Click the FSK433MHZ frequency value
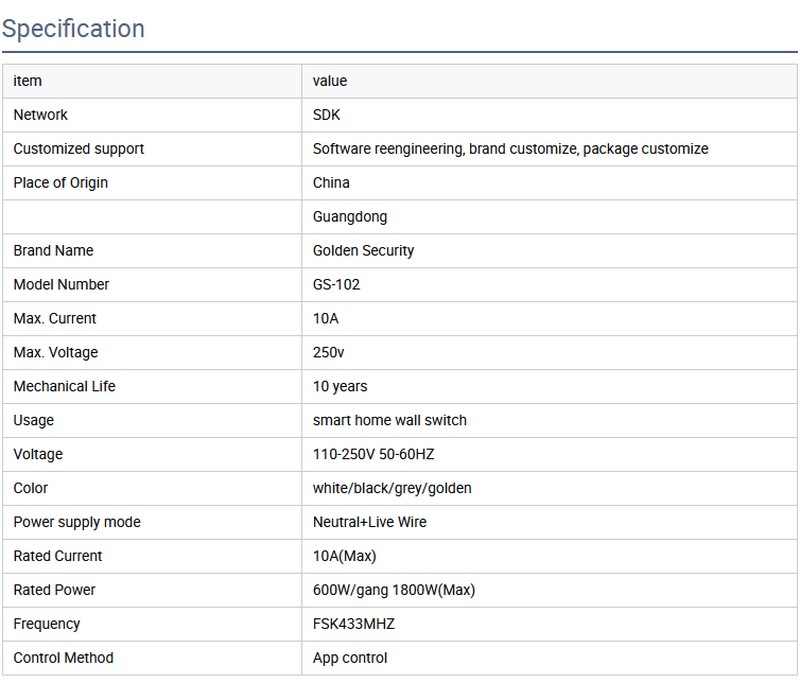This screenshot has width=800, height=683. click(x=354, y=624)
